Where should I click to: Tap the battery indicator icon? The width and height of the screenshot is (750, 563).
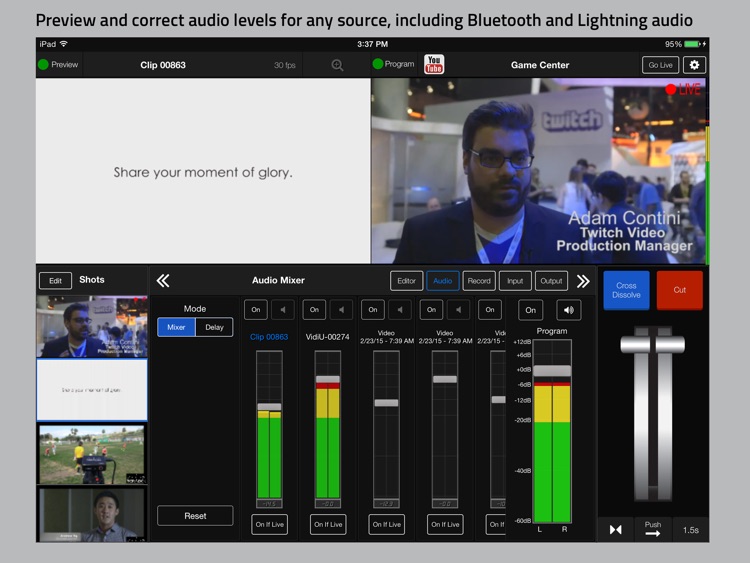pyautogui.click(x=692, y=44)
